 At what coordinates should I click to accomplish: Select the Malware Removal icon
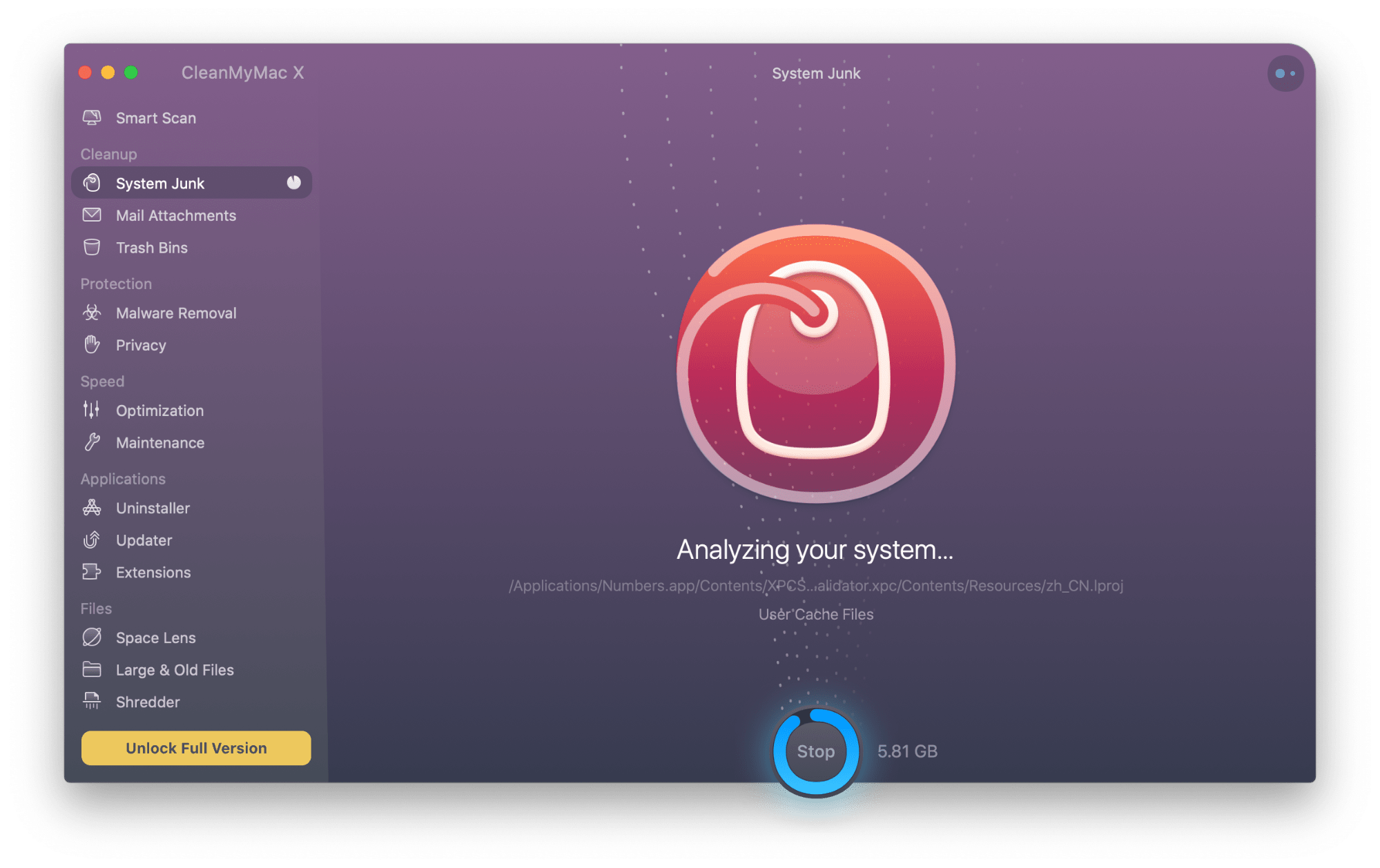[90, 313]
